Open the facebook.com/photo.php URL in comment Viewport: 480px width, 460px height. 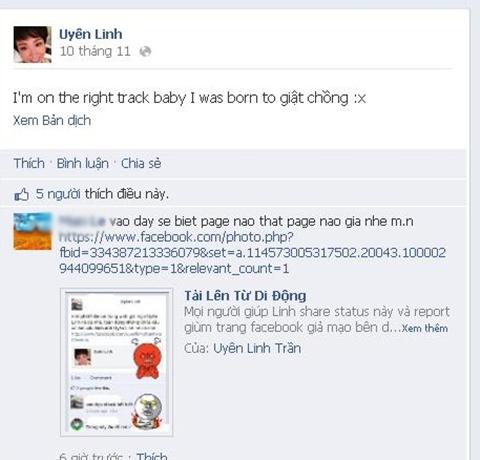tap(252, 253)
